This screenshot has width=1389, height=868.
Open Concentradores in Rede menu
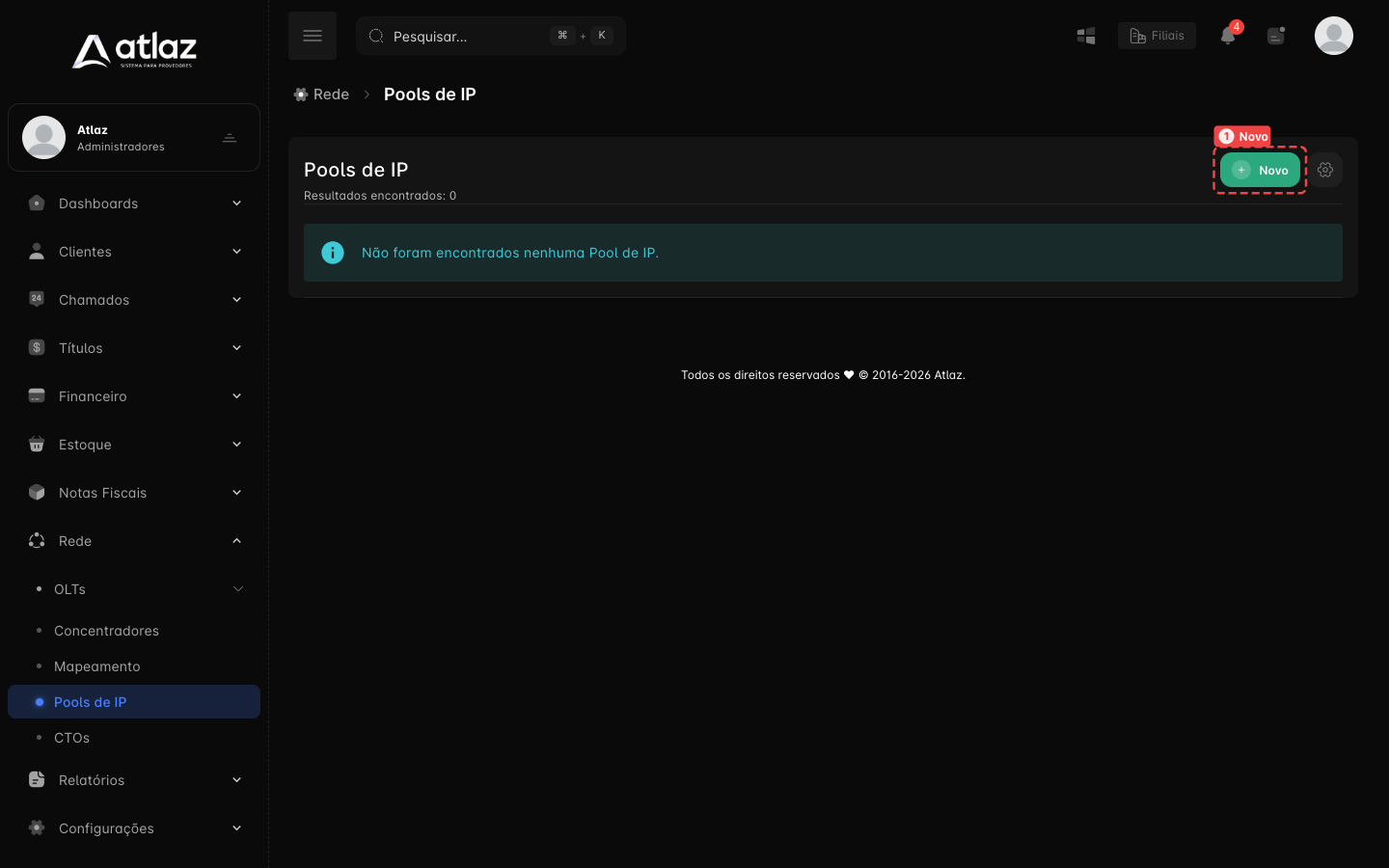coord(134,631)
